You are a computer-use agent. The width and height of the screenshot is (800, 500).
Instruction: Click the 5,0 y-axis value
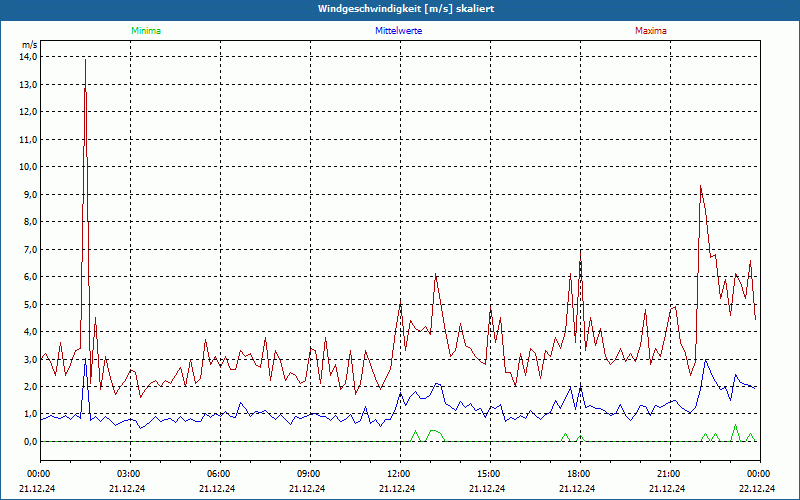click(x=30, y=304)
